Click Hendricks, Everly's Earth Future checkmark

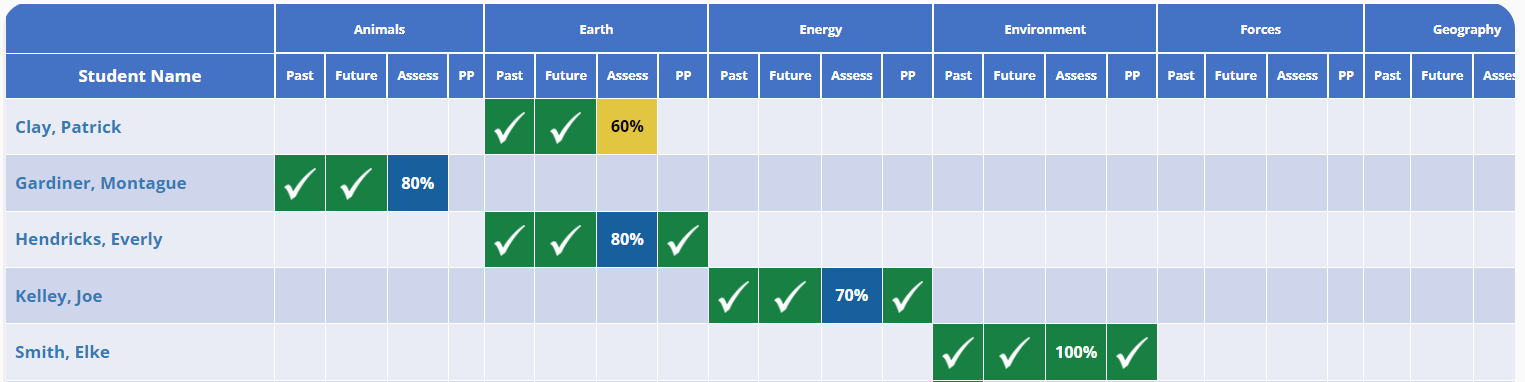[566, 240]
